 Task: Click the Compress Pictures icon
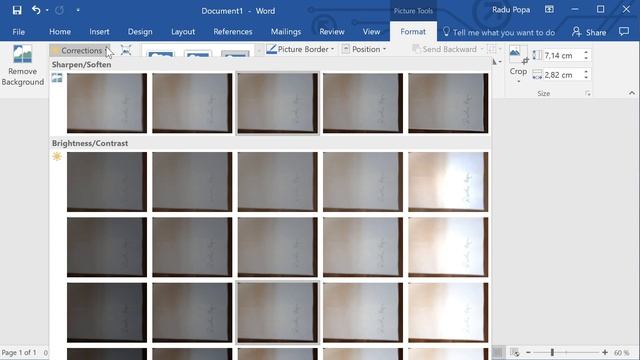[x=126, y=50]
